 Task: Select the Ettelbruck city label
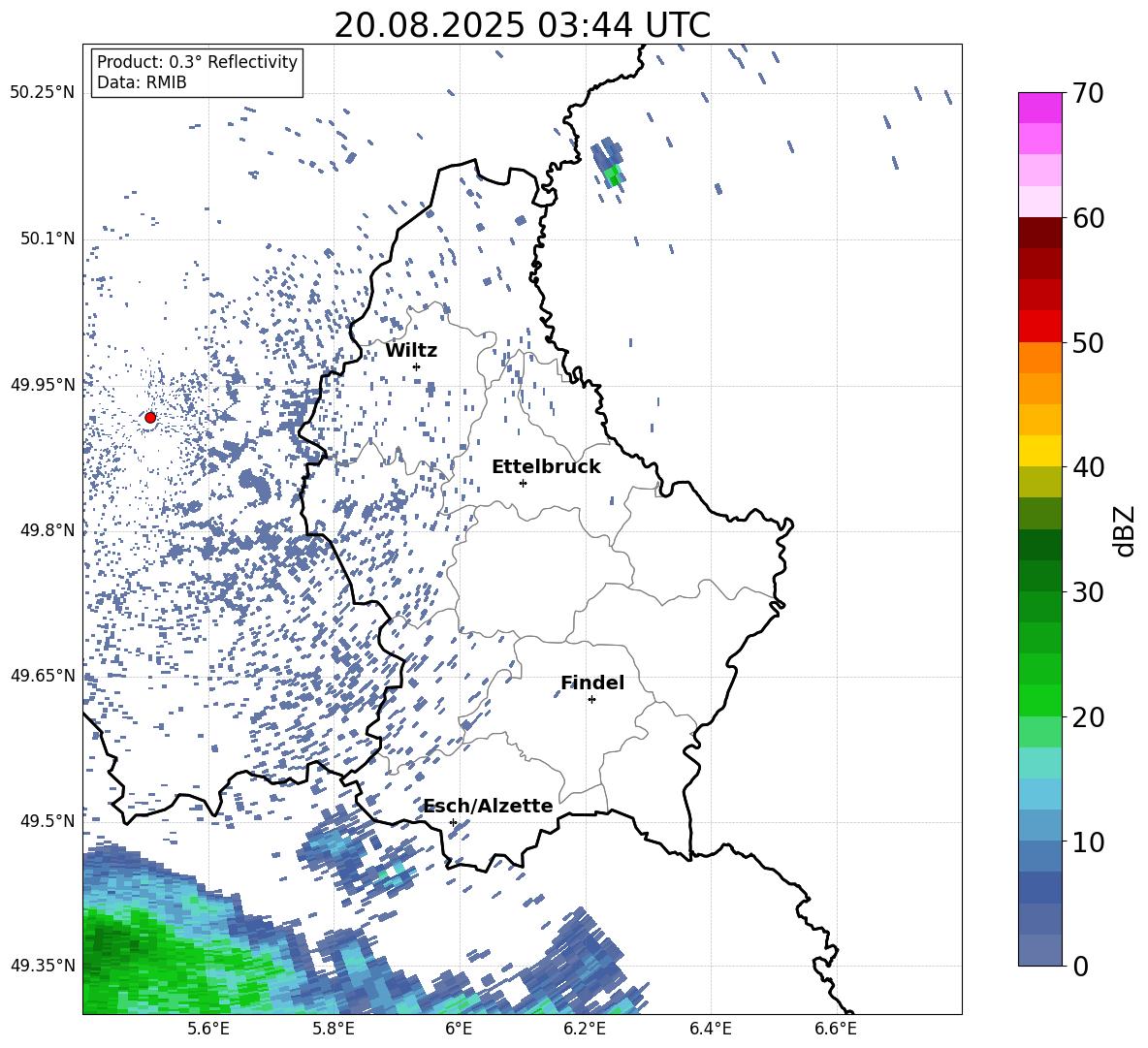(546, 467)
